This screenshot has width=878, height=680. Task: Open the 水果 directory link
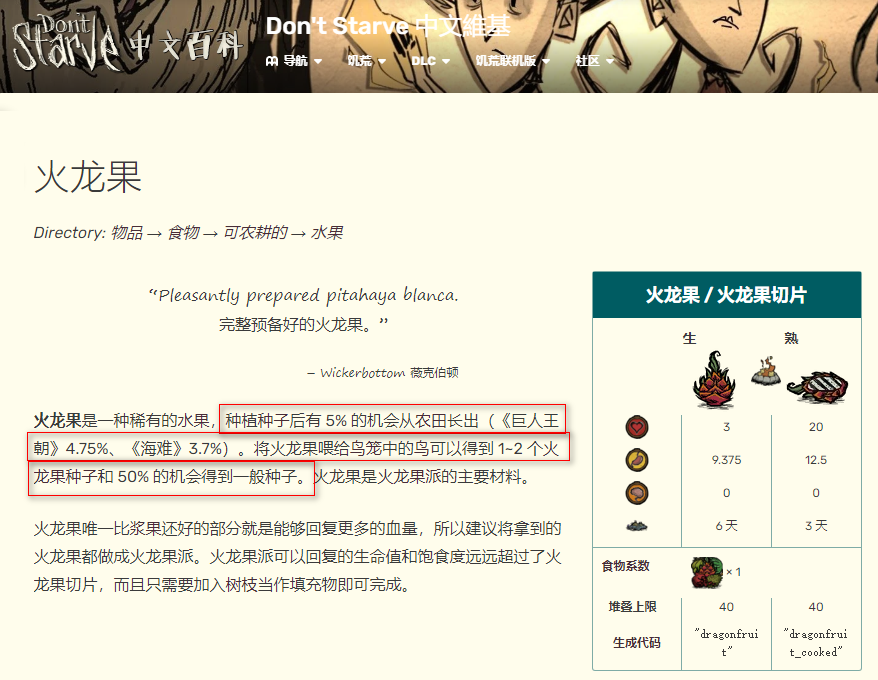(x=326, y=232)
